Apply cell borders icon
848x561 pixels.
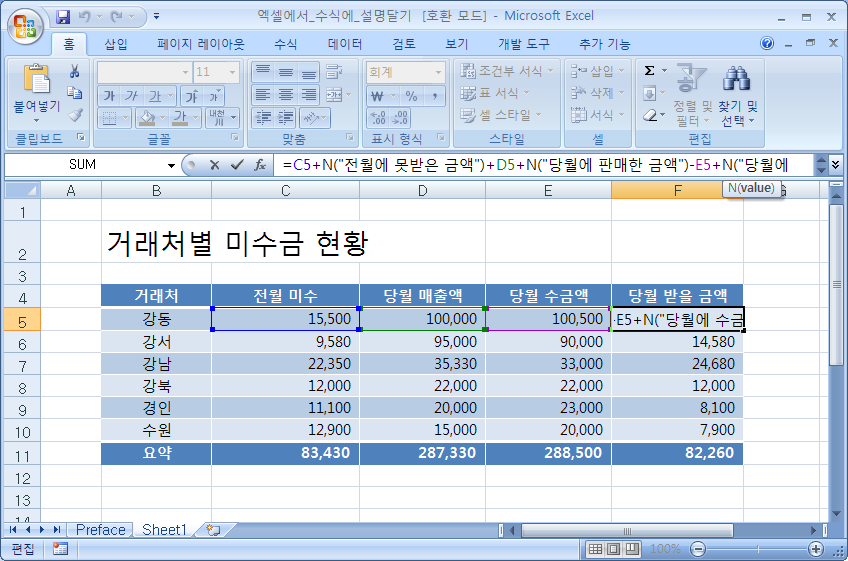(110, 117)
